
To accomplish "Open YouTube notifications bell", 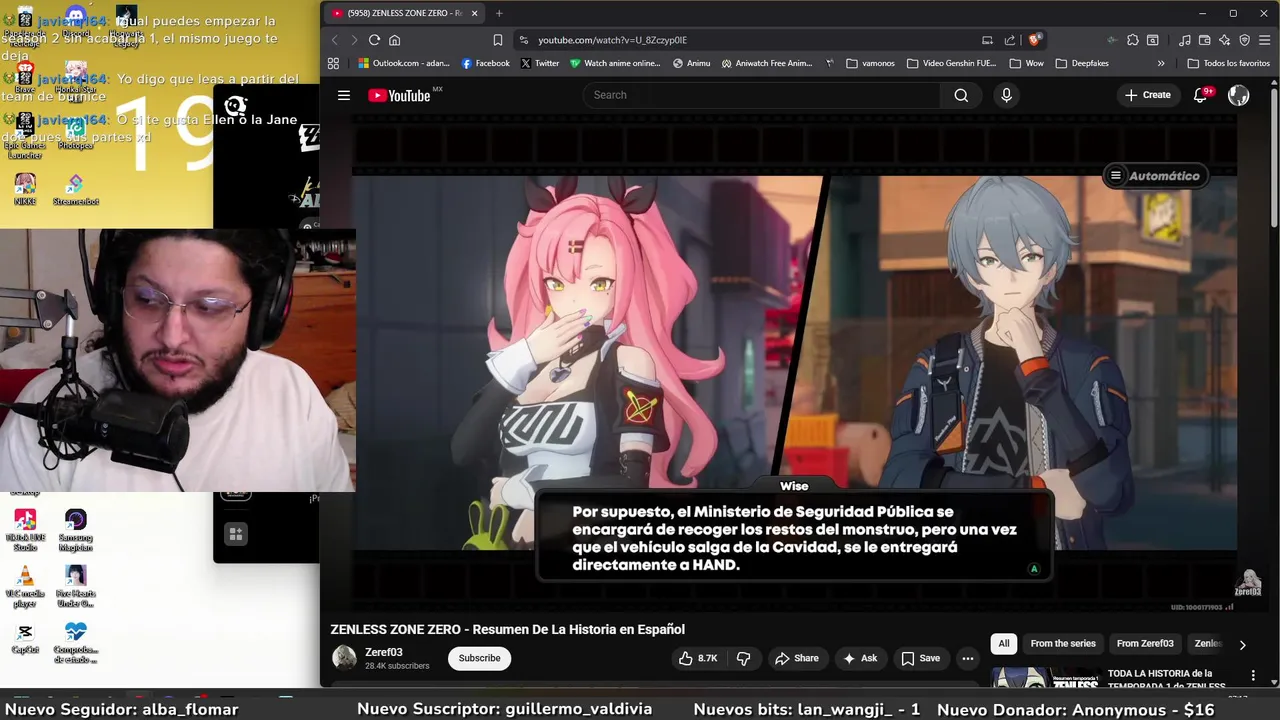I will tap(1201, 95).
